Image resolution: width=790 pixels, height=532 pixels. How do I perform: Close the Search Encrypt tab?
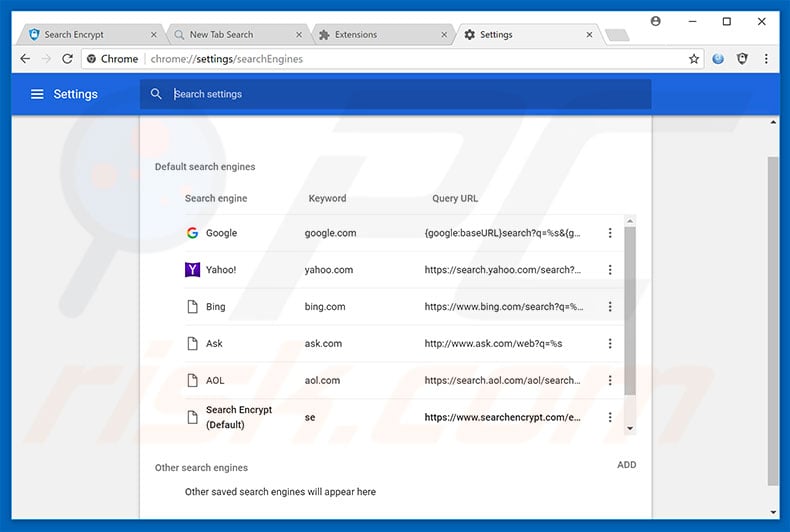pyautogui.click(x=154, y=35)
